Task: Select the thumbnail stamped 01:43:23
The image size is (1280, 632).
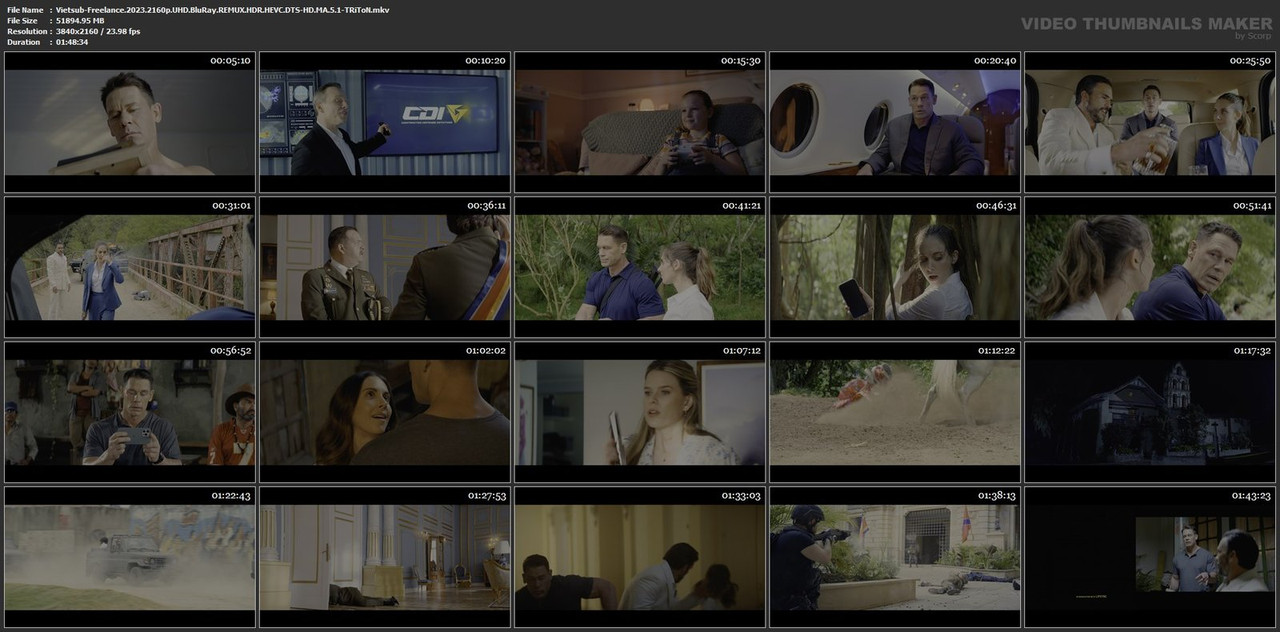Action: [x=1150, y=557]
